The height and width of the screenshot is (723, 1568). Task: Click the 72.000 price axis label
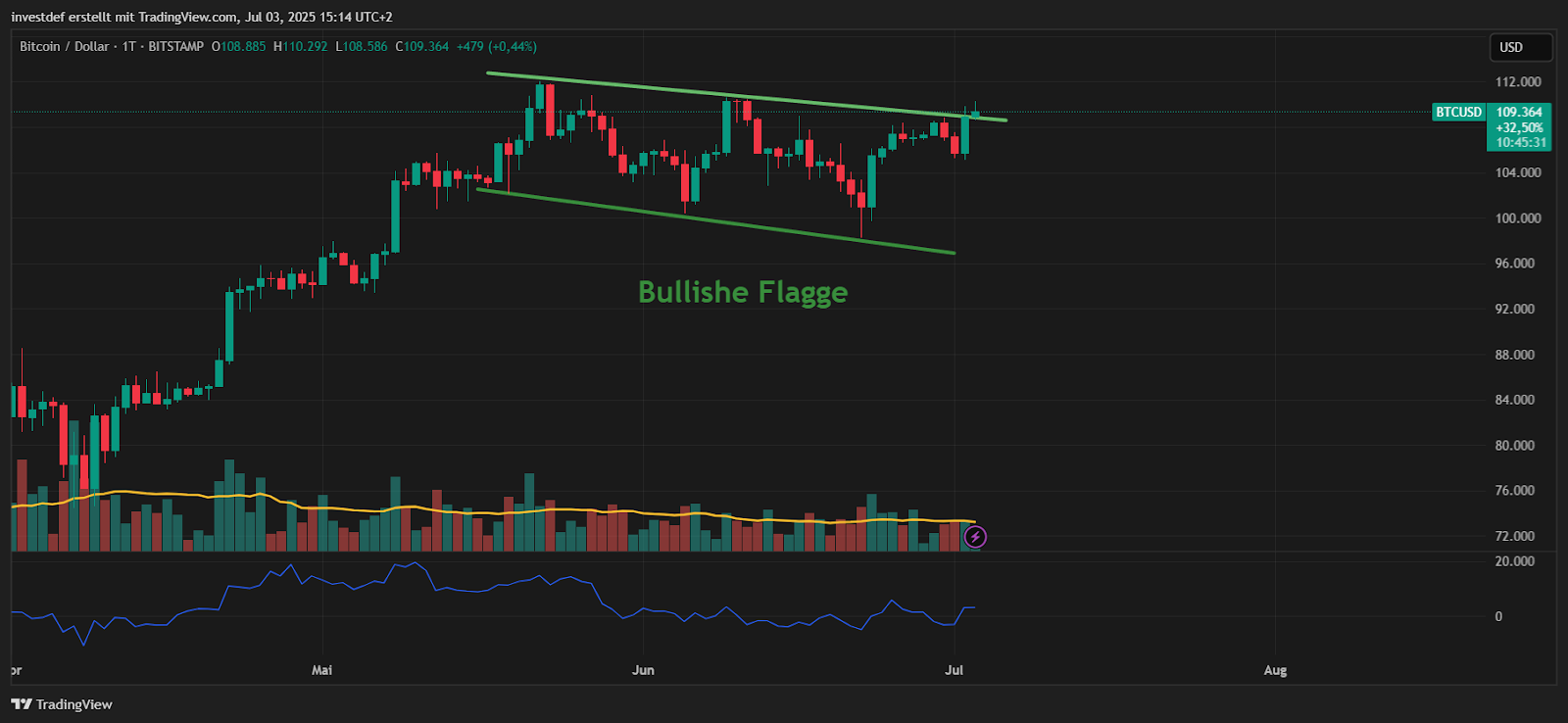coord(1515,536)
